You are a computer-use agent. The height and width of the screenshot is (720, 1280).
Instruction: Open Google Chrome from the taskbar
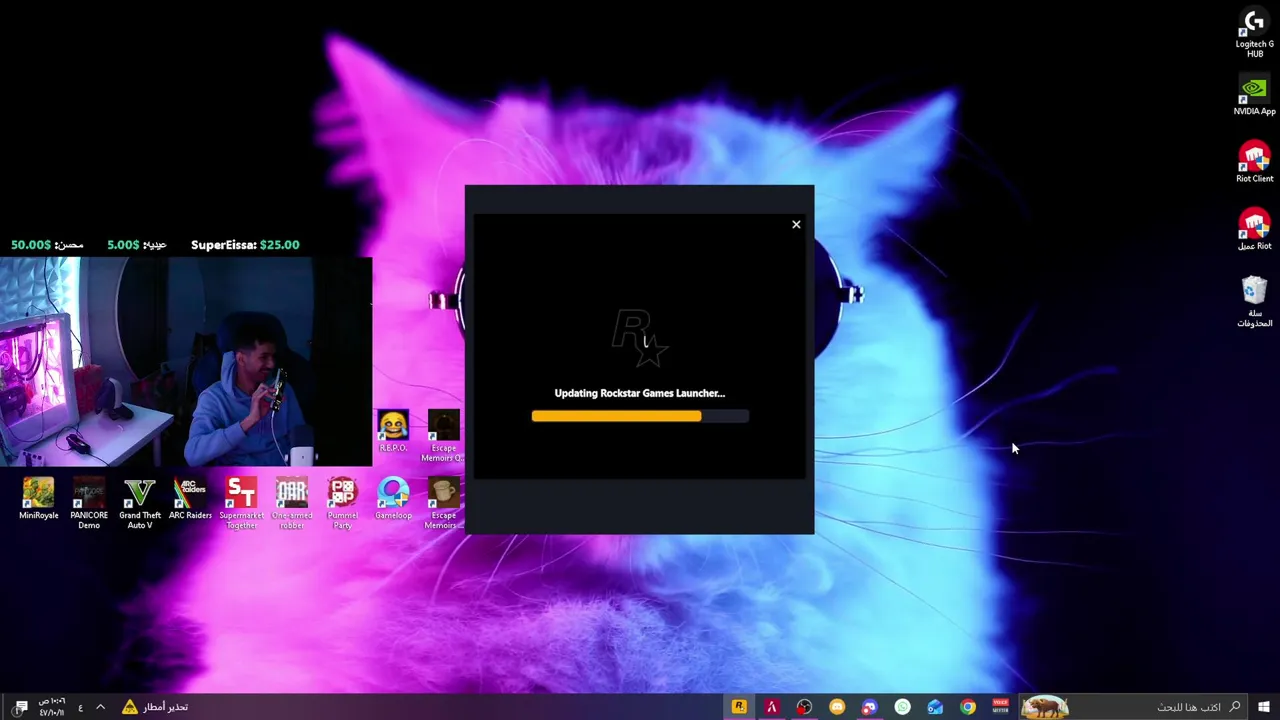968,707
